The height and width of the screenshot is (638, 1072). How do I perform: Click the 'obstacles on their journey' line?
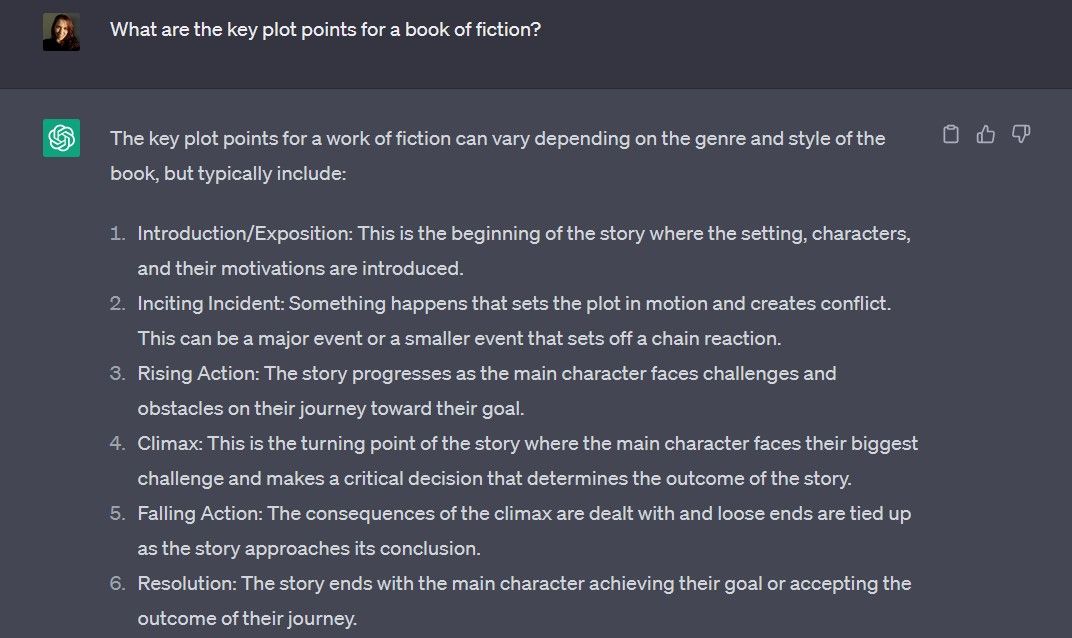(330, 408)
